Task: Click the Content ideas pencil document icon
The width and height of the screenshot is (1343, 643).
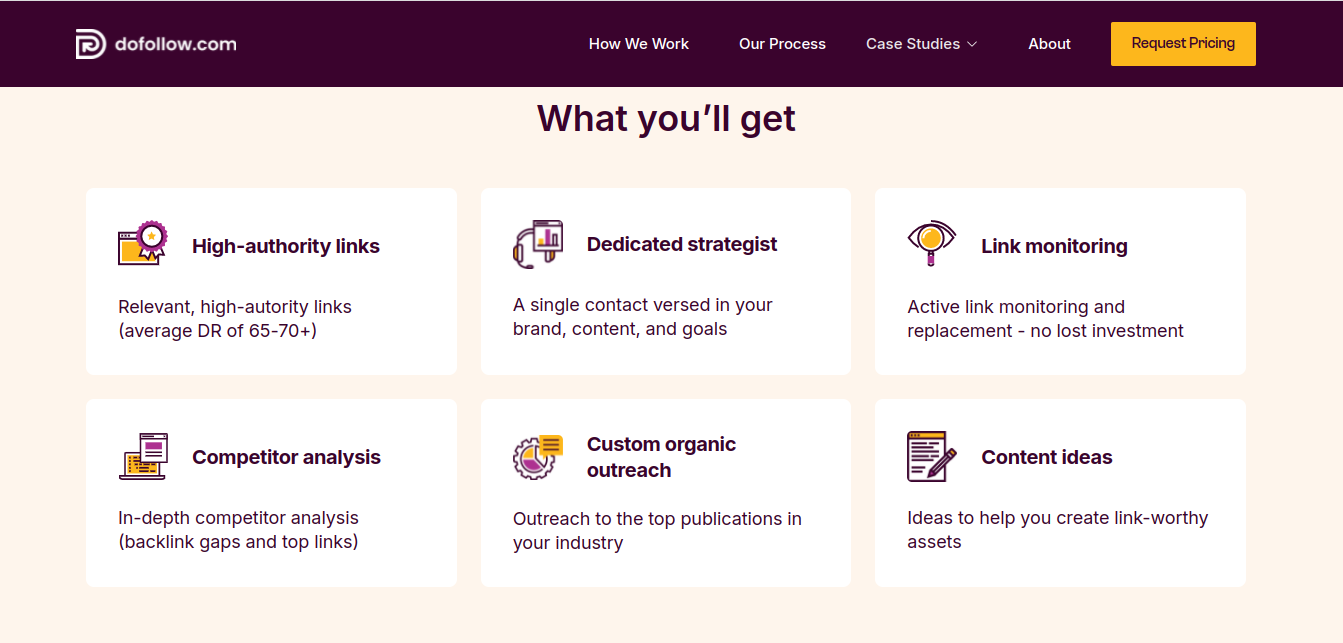Action: pyautogui.click(x=932, y=456)
